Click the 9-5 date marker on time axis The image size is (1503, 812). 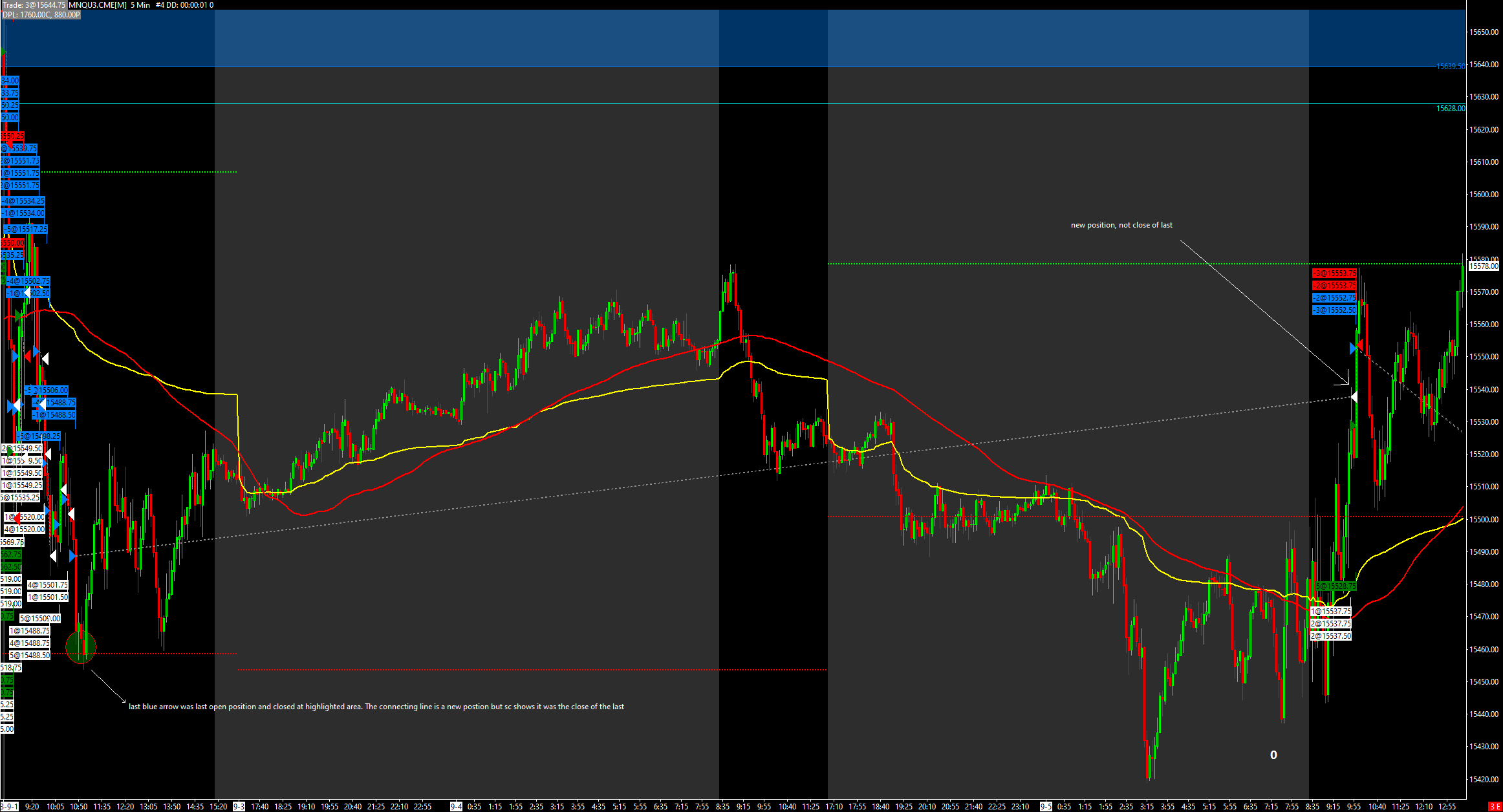pos(1046,807)
